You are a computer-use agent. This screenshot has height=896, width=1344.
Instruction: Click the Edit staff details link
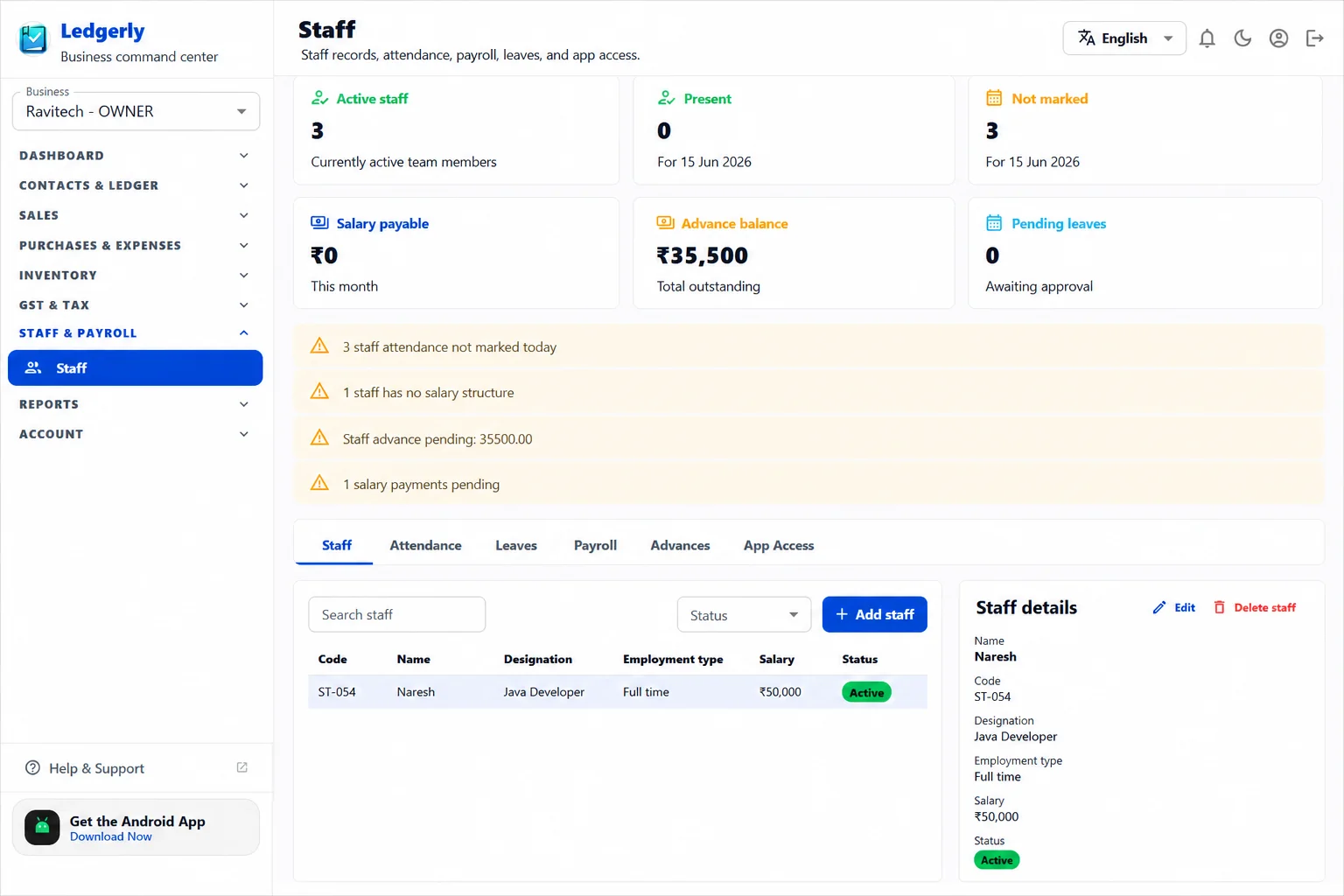coord(1174,607)
